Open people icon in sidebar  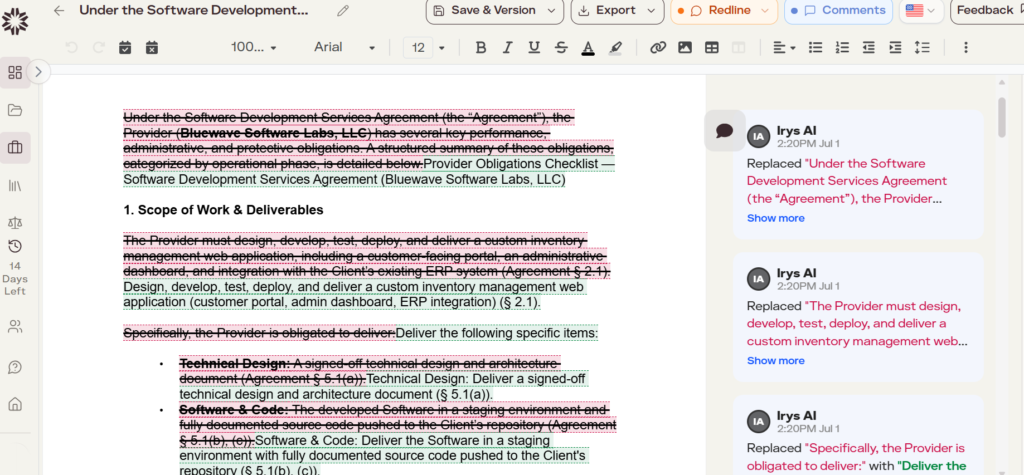[x=15, y=327]
